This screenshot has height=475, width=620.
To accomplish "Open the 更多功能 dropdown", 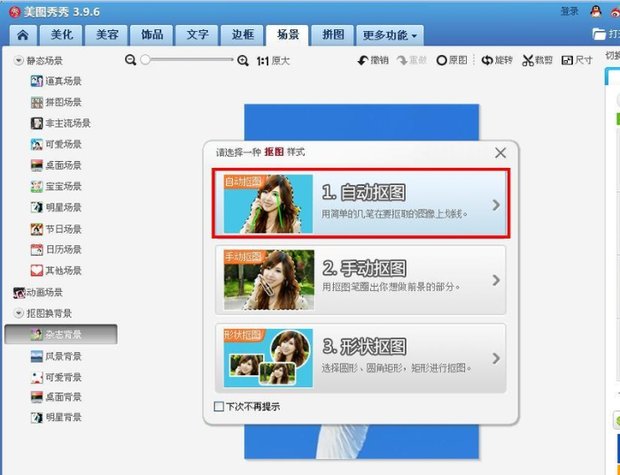I will [390, 36].
